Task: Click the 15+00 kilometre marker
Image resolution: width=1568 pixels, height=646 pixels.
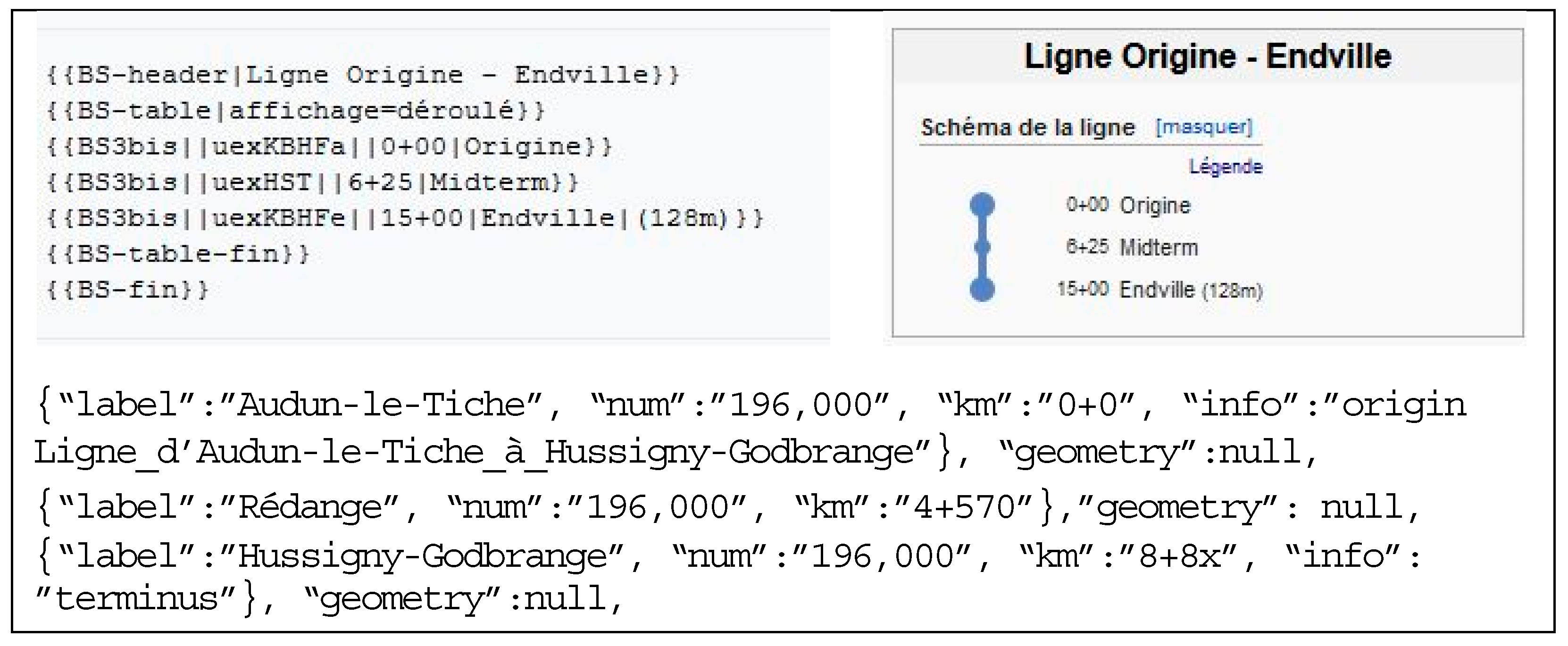Action: (x=1083, y=288)
